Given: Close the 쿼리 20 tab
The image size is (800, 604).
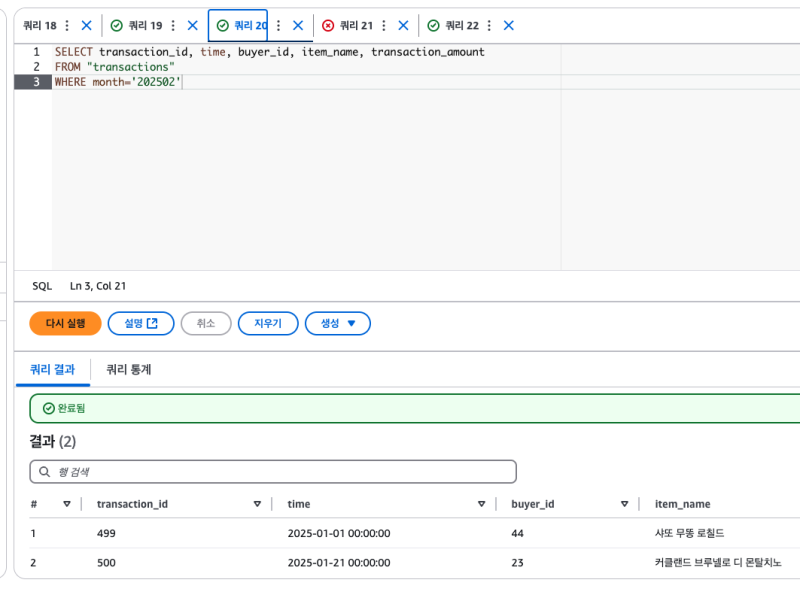Looking at the screenshot, I should pyautogui.click(x=298, y=26).
